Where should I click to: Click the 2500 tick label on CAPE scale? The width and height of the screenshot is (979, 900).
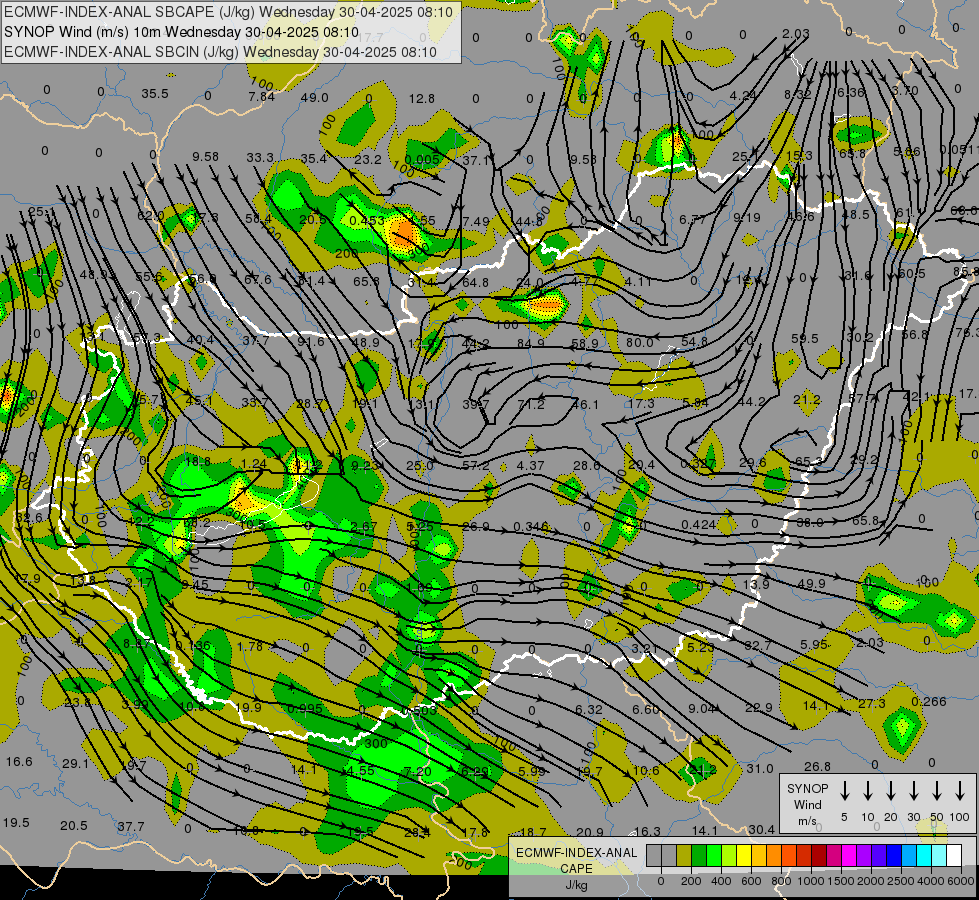[x=900, y=881]
